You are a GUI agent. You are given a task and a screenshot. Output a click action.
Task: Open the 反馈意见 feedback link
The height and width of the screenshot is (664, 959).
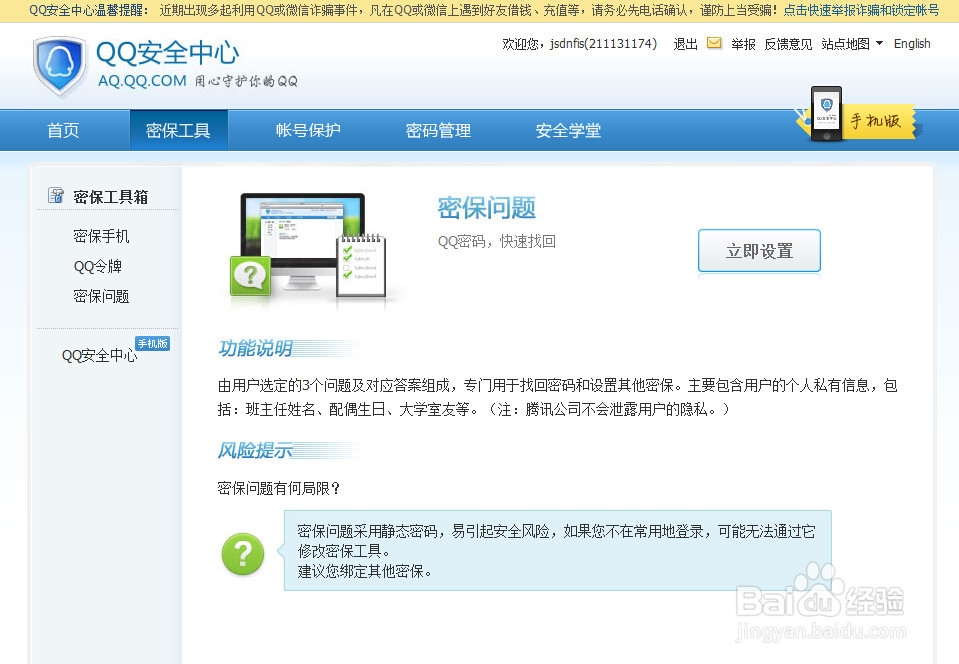788,44
